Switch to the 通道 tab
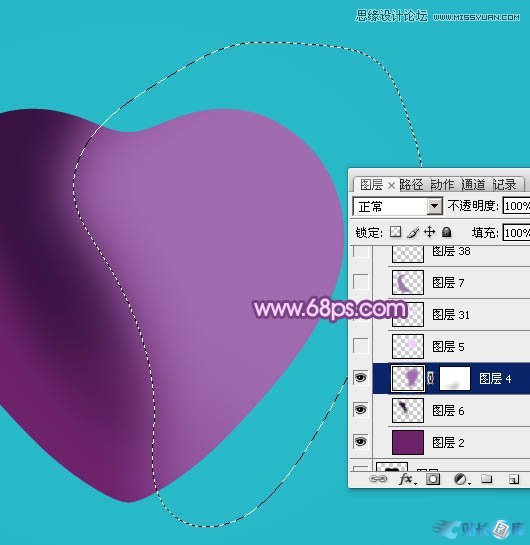 pos(474,185)
